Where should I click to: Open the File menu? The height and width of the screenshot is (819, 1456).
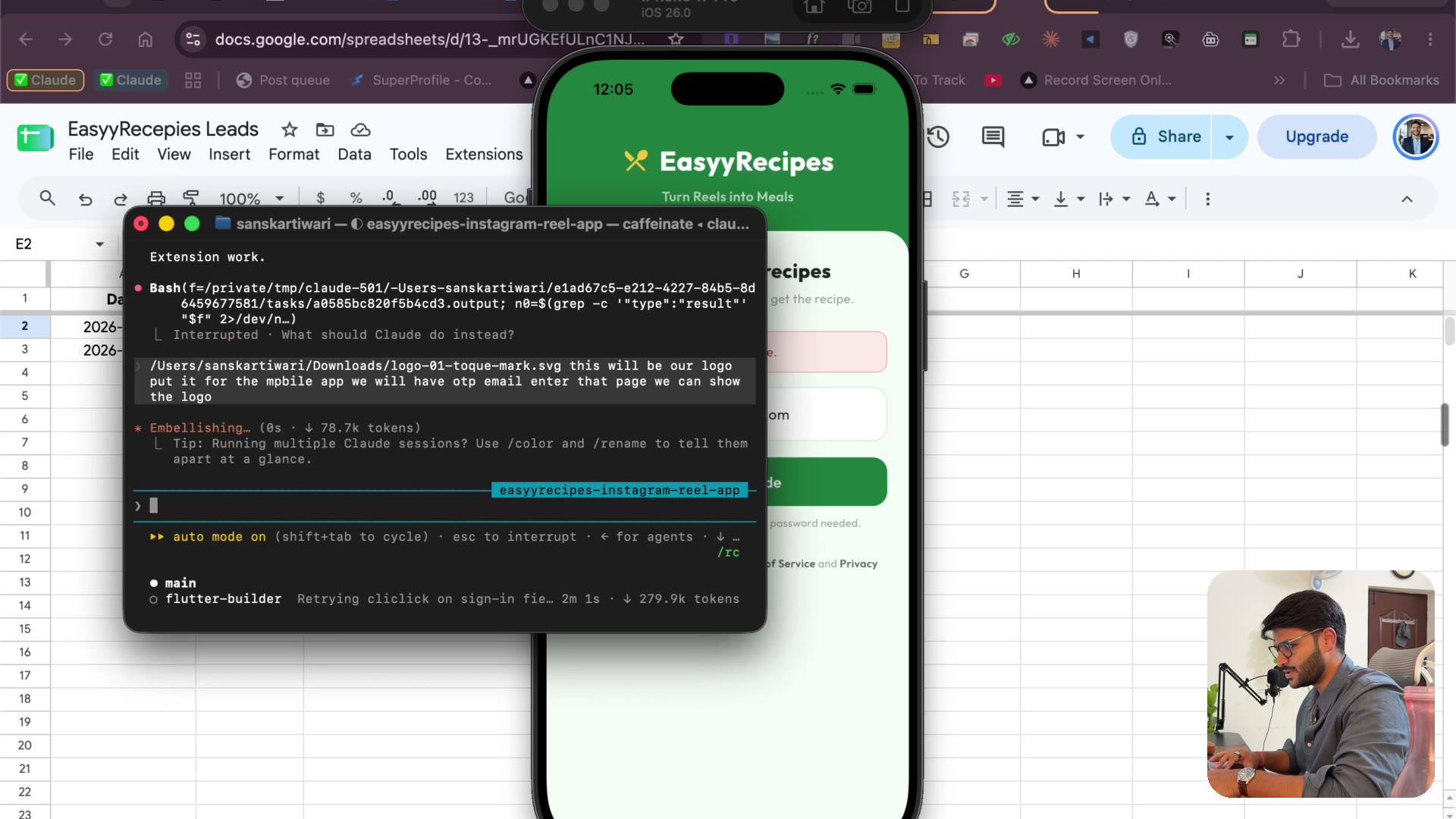point(81,154)
